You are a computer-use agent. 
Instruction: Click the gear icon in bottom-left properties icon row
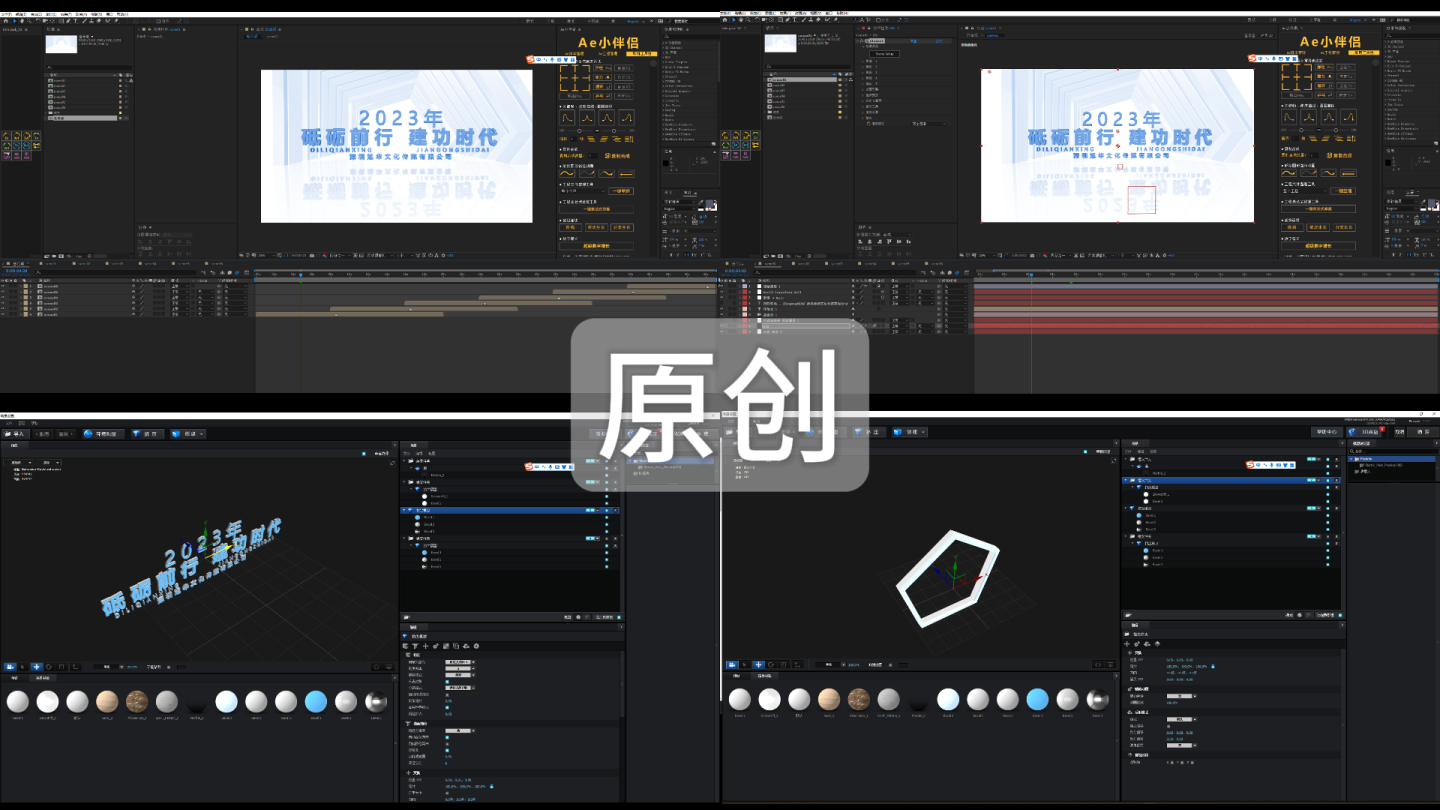477,646
